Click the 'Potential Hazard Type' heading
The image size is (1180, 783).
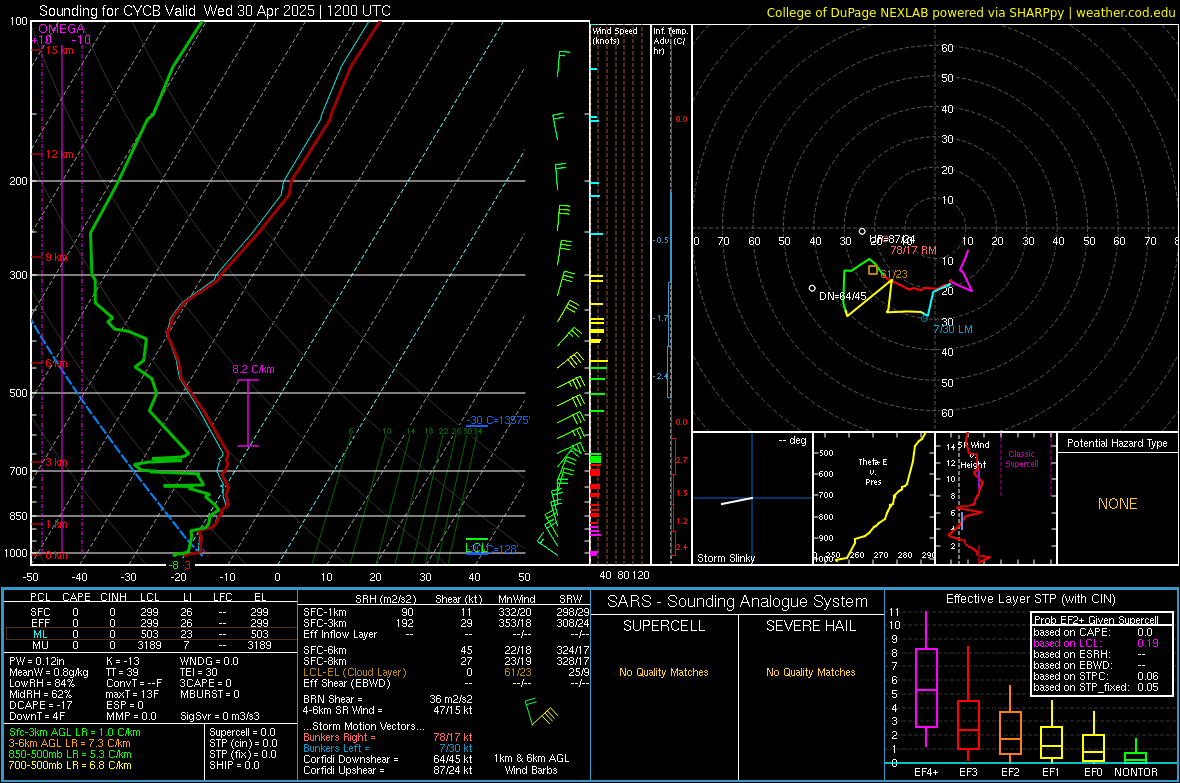pos(1117,443)
